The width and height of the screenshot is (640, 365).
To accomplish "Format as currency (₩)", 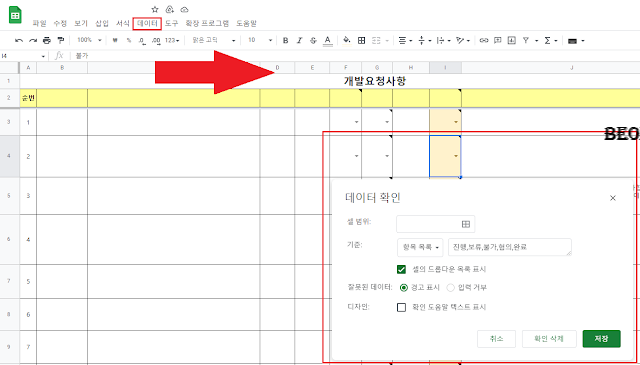I will click(x=115, y=40).
